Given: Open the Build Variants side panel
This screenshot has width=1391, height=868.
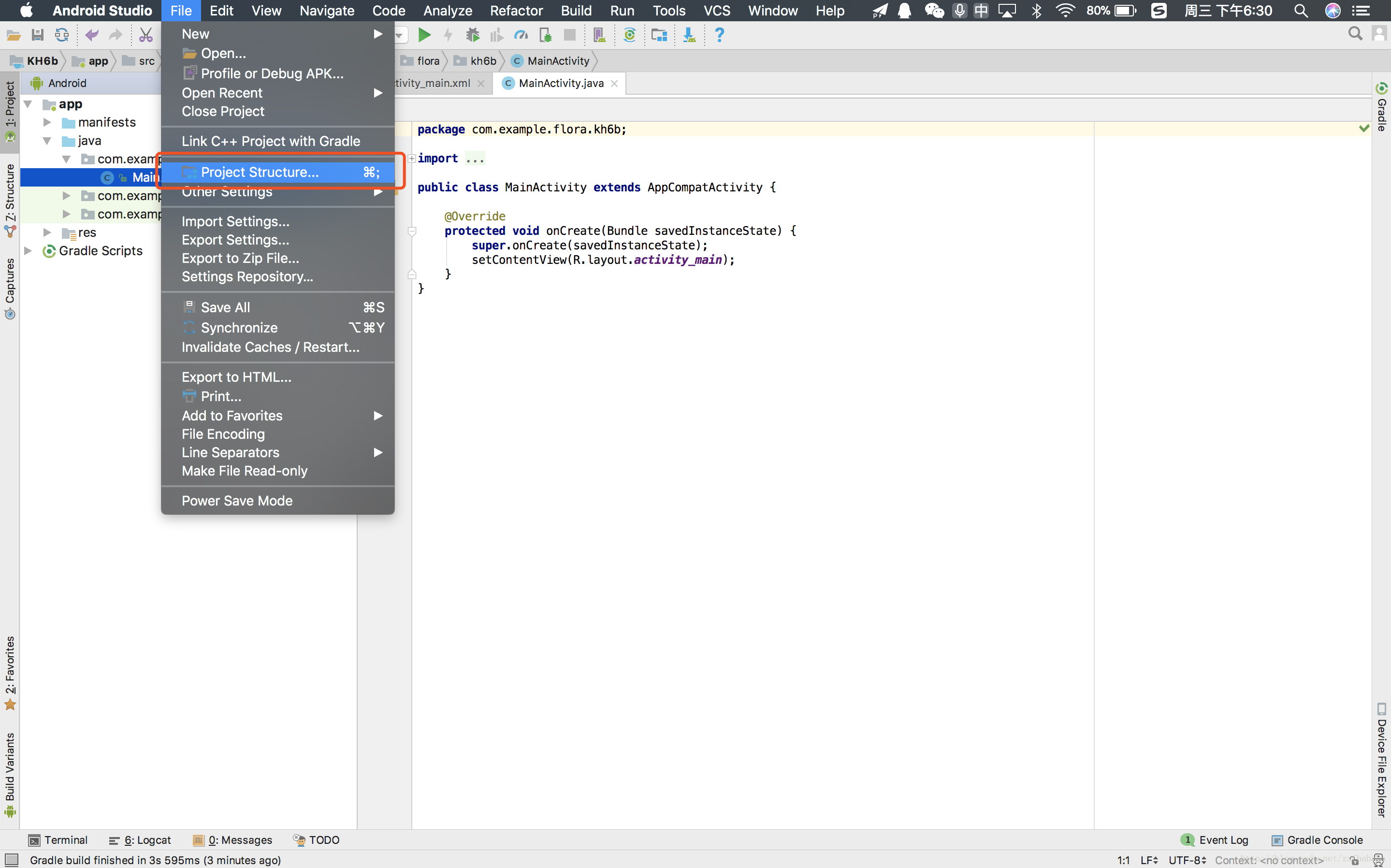Looking at the screenshot, I should [10, 775].
